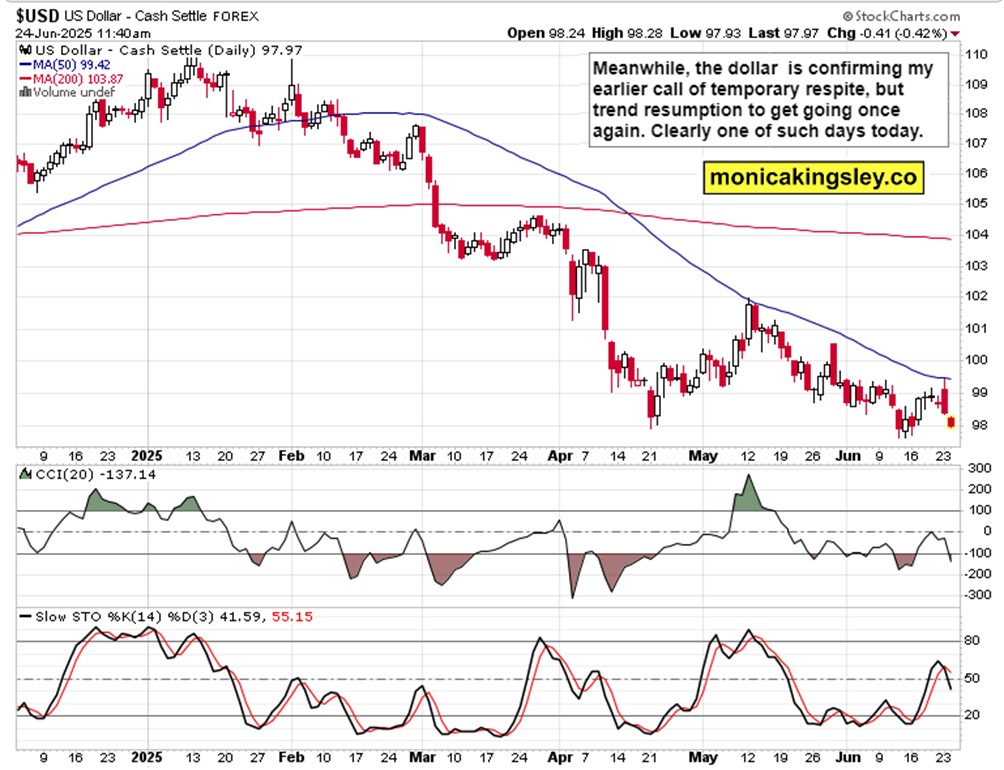Open the monicakingsley.co yellow link box
The width and height of the screenshot is (1004, 770).
[813, 177]
